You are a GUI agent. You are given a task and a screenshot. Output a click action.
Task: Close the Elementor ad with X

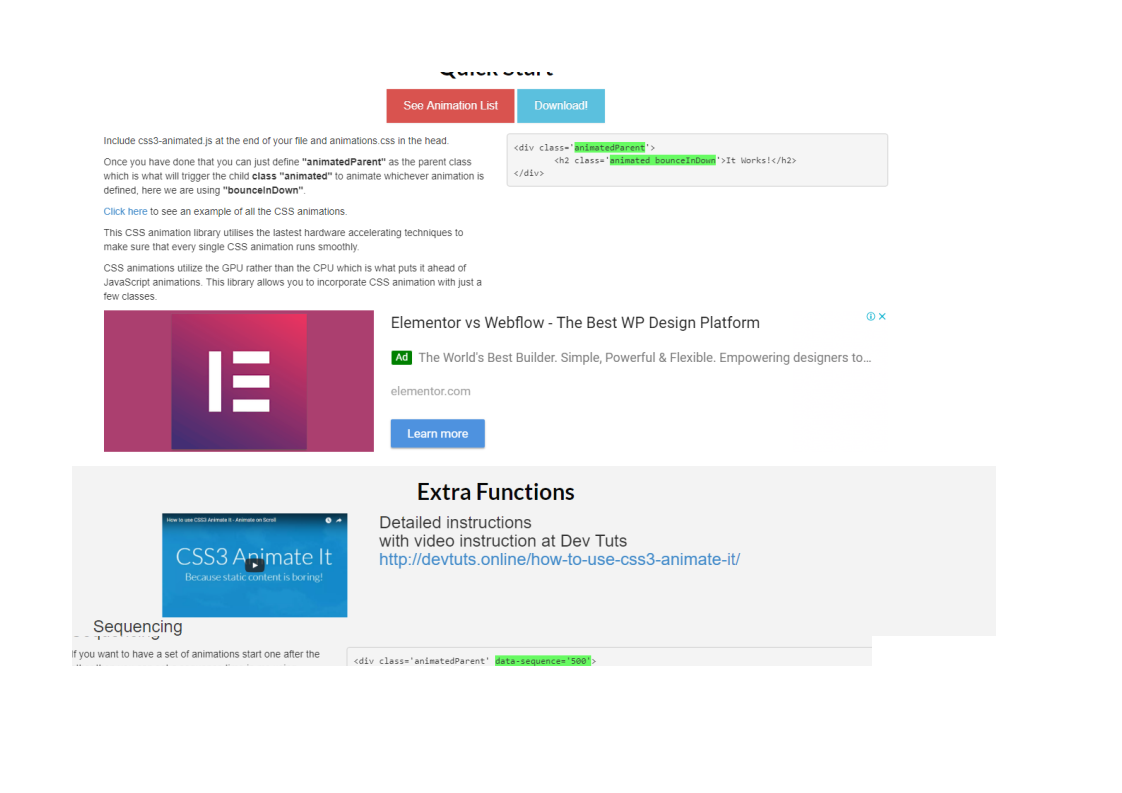click(x=882, y=316)
